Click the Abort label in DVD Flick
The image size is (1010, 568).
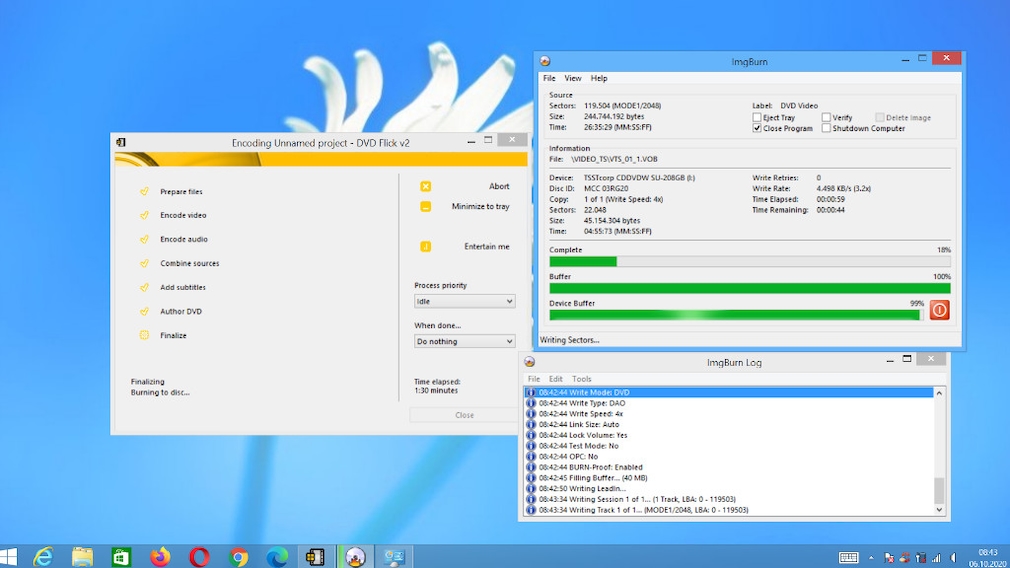499,186
